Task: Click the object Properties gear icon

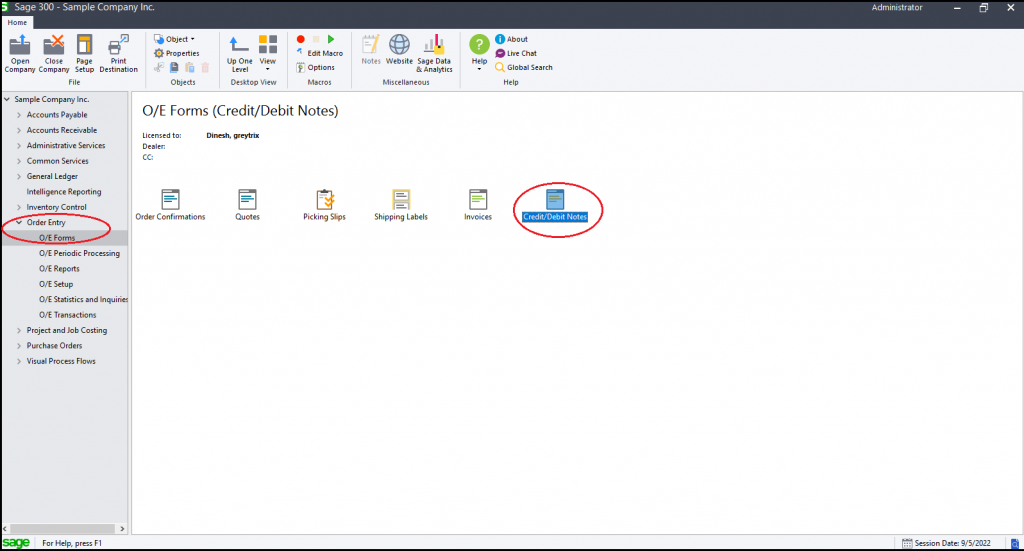Action: (159, 54)
